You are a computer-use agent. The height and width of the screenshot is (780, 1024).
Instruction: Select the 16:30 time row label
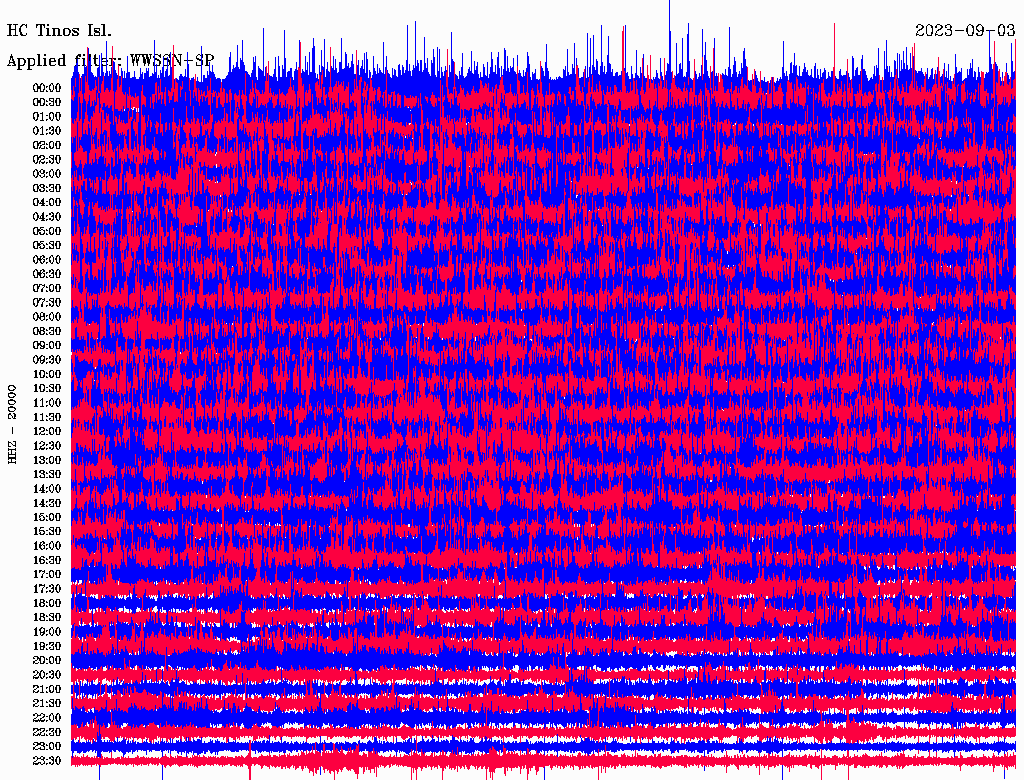pos(47,561)
